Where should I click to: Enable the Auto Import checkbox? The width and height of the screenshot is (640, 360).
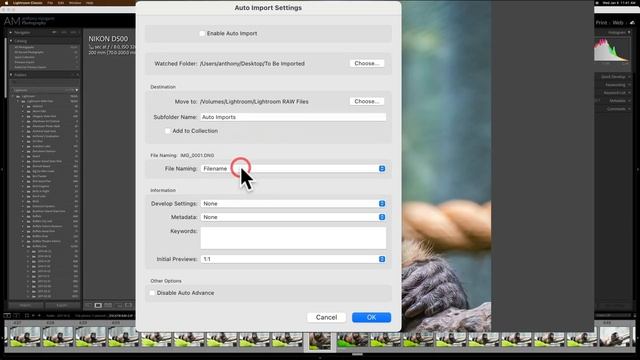click(202, 33)
